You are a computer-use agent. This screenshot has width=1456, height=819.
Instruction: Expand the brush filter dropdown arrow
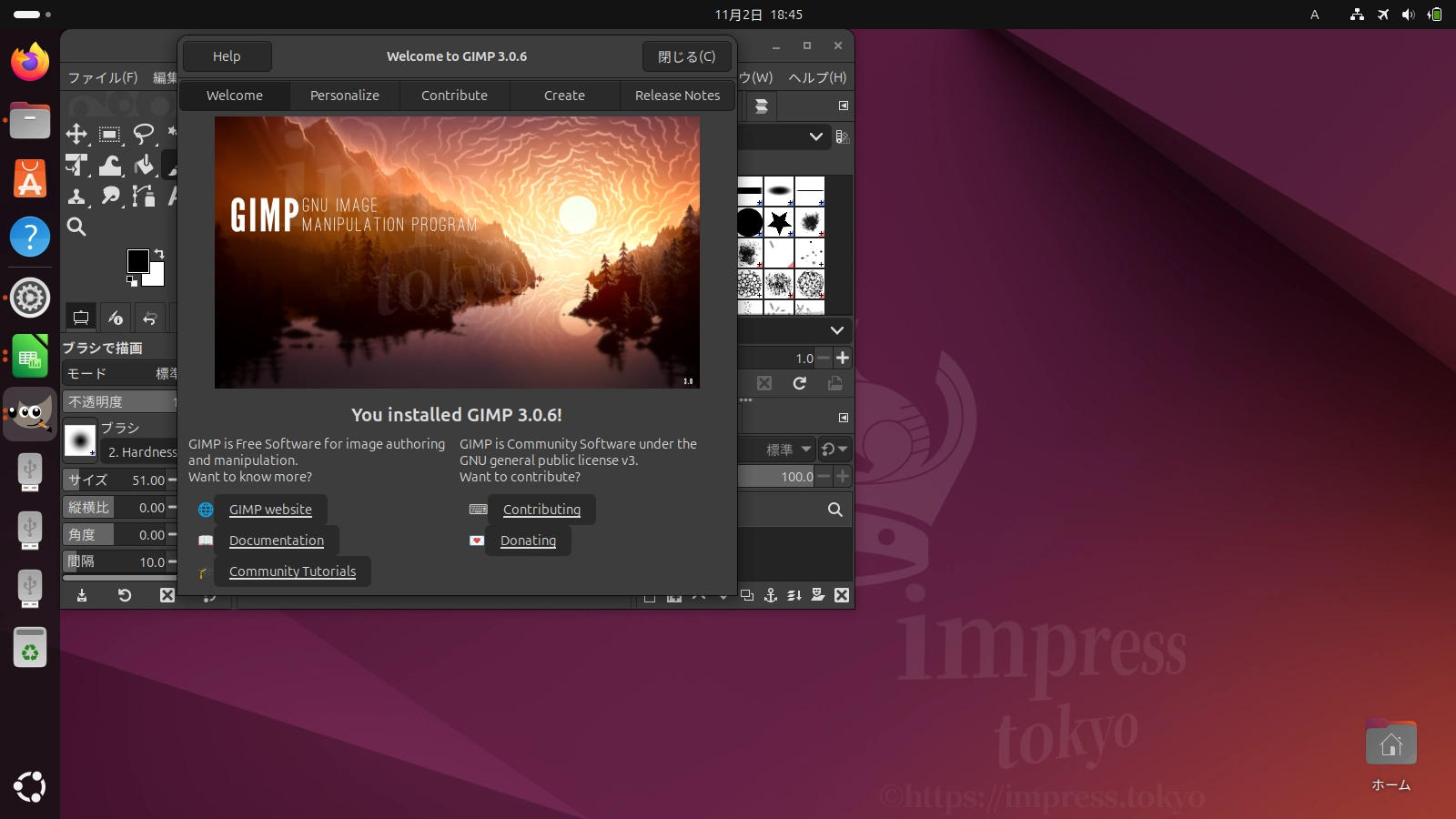pyautogui.click(x=816, y=136)
